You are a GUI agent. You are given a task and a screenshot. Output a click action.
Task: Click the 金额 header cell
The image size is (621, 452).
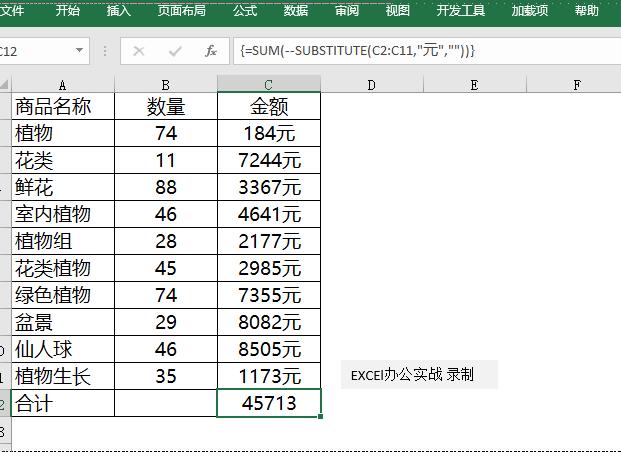269,105
